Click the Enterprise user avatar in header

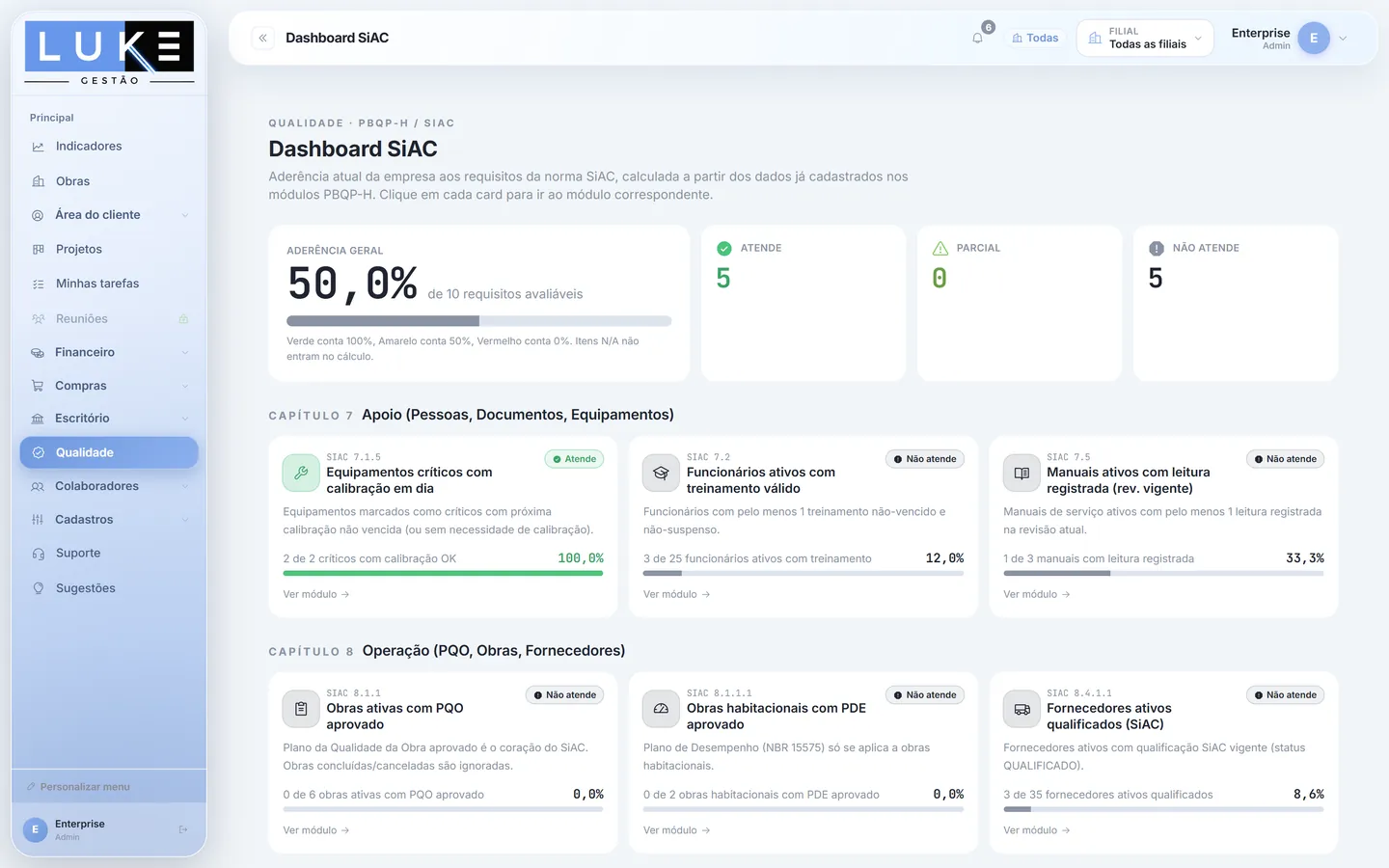[x=1313, y=38]
